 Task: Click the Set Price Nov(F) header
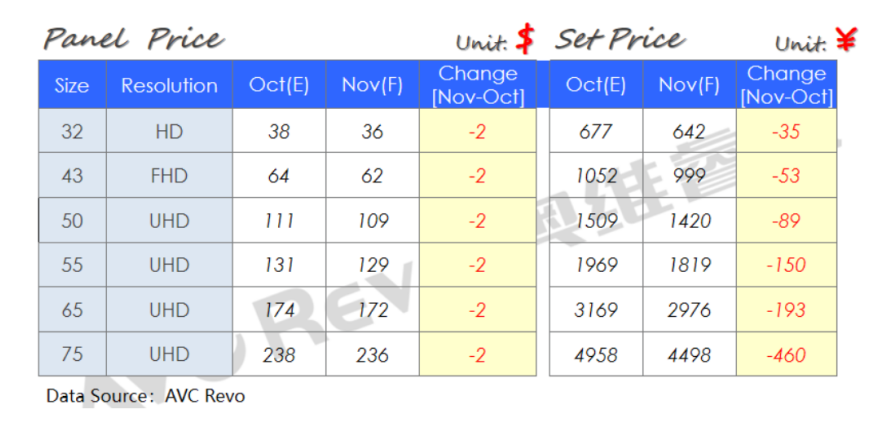(689, 85)
